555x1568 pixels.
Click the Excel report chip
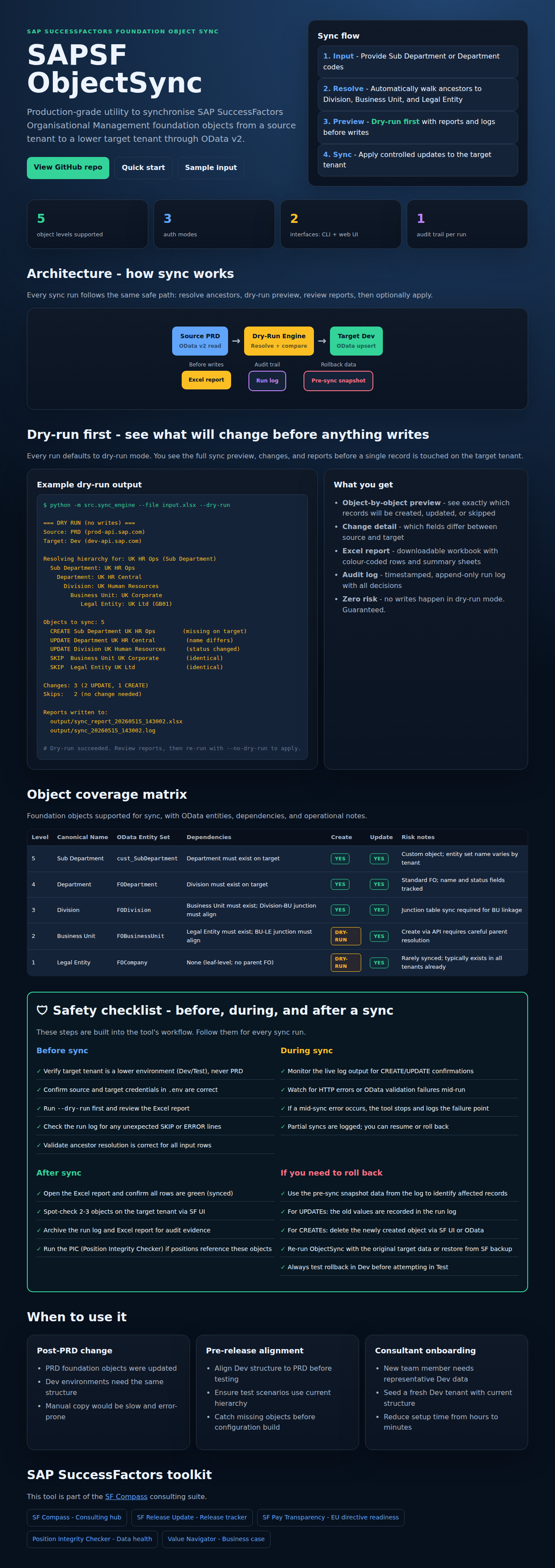click(206, 380)
